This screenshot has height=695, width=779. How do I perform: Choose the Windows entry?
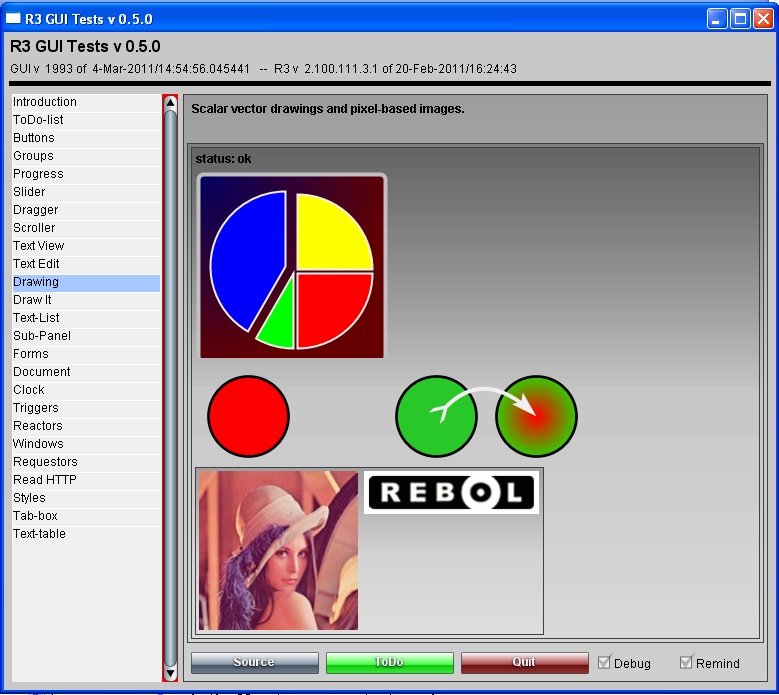click(86, 444)
